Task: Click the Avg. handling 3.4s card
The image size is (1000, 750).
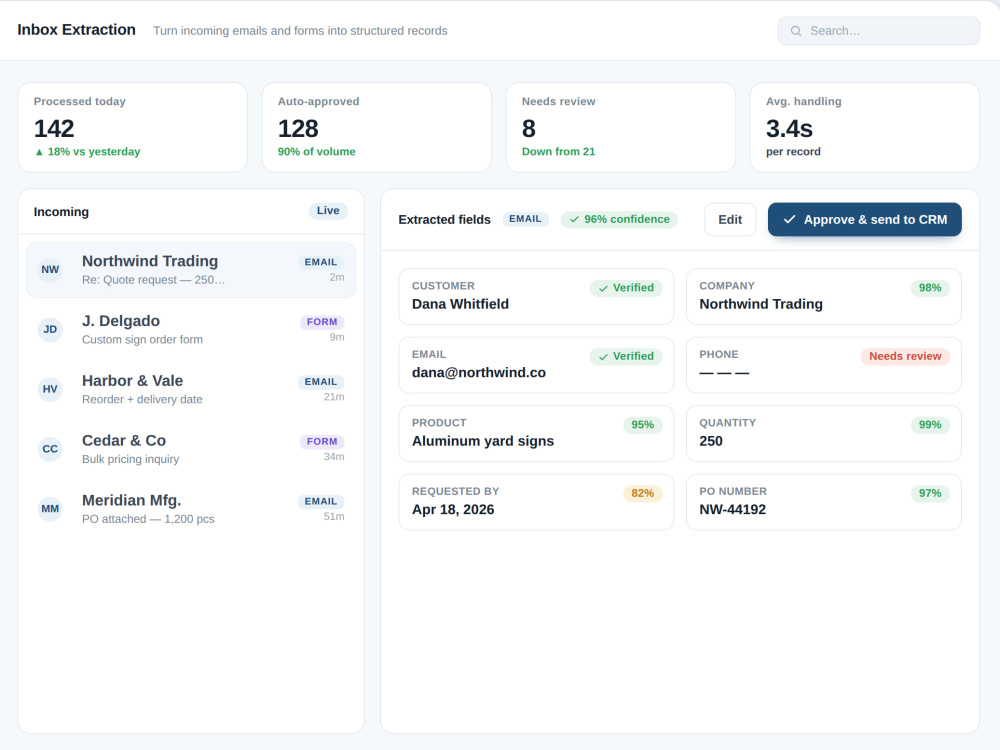Action: coord(865,127)
